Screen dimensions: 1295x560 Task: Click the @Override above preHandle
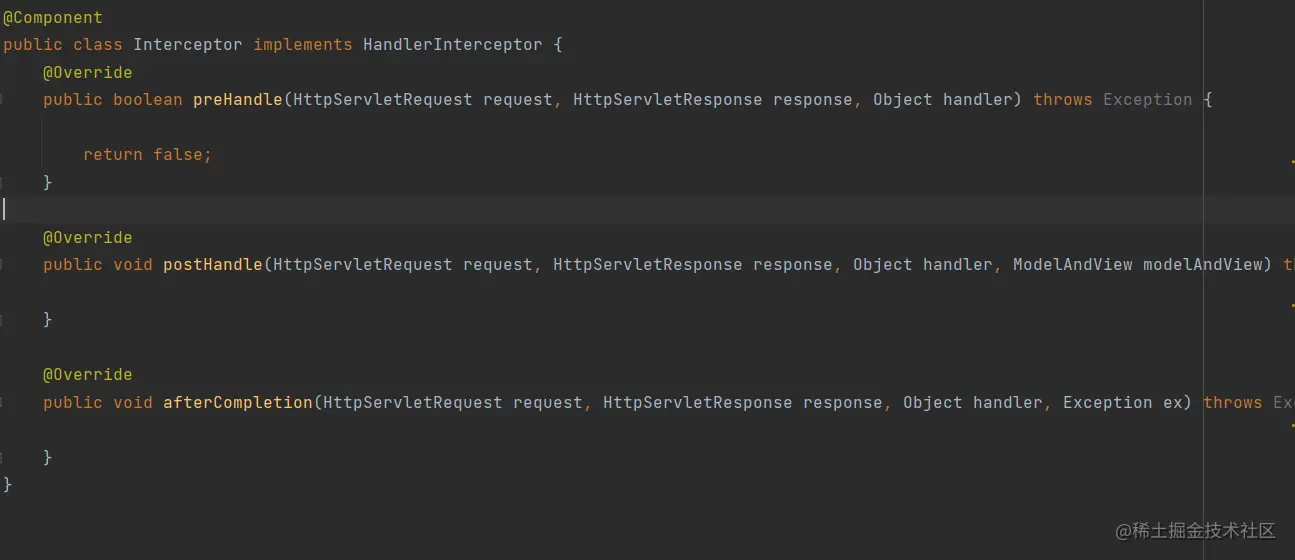point(87,72)
